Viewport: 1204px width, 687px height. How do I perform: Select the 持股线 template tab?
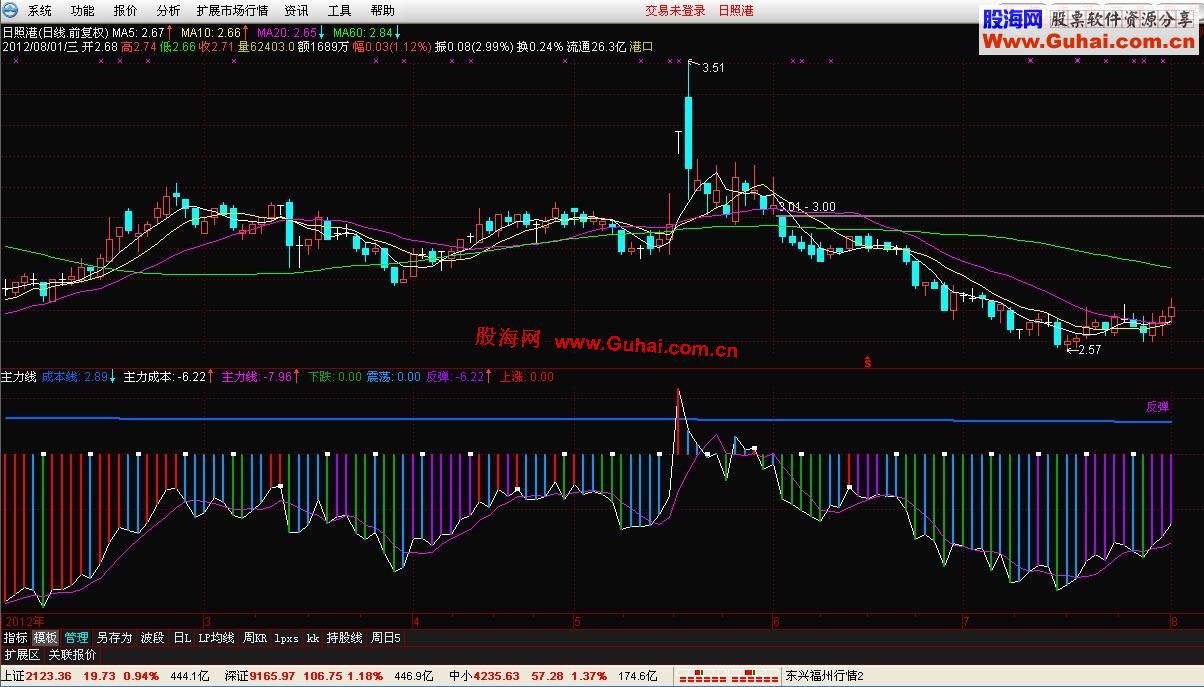tap(345, 637)
